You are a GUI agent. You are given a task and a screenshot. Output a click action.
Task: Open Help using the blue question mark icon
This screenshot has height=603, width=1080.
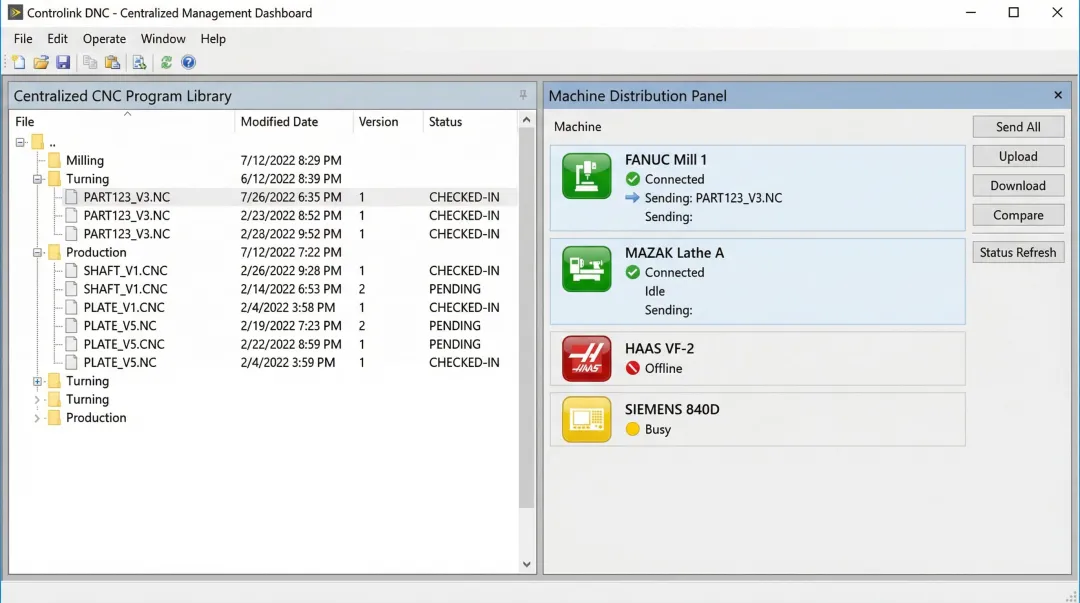[188, 62]
